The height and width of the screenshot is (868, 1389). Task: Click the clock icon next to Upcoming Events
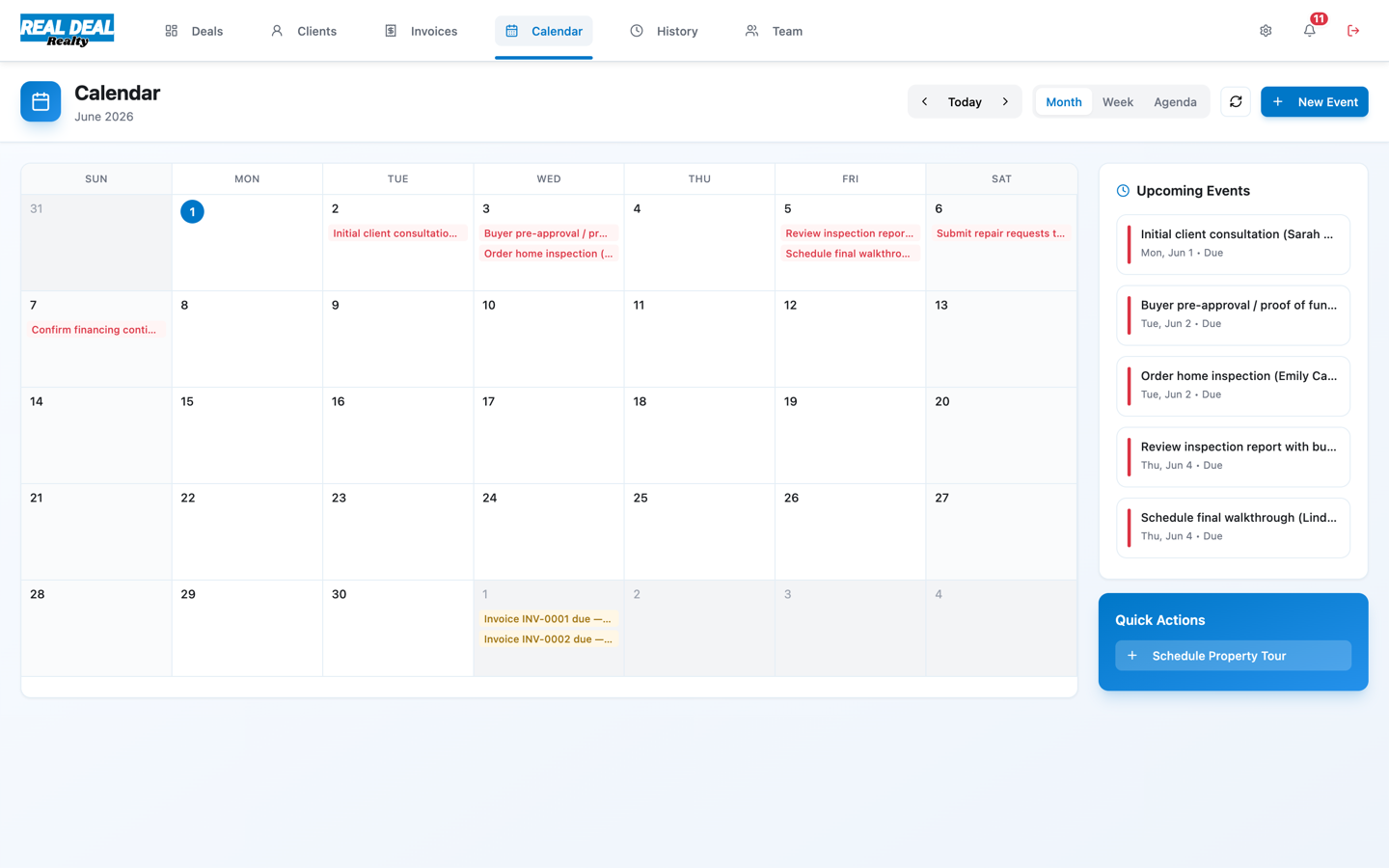click(1123, 191)
